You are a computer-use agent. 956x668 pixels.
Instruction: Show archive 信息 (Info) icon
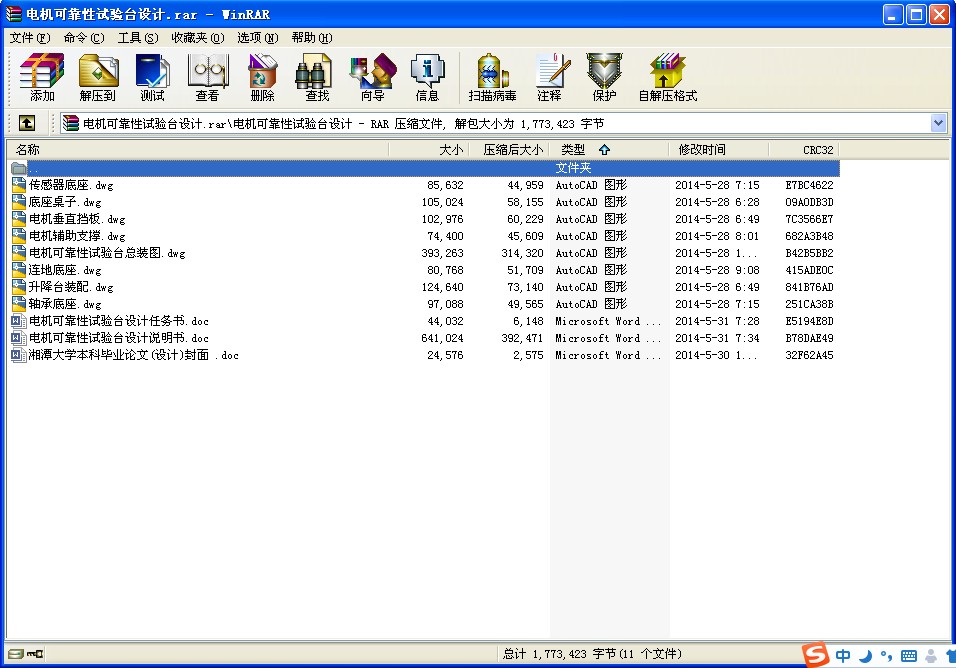pos(427,77)
